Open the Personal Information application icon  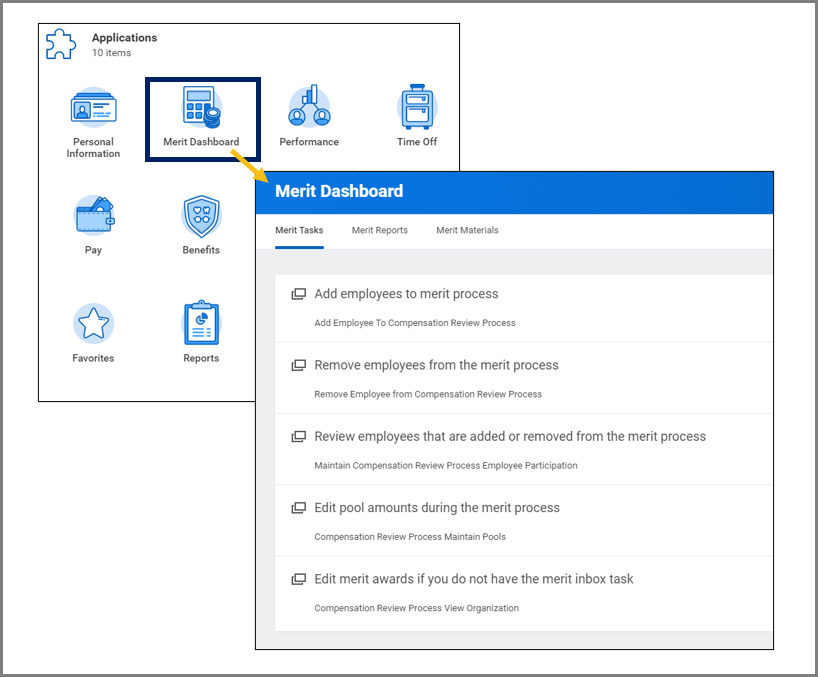[93, 108]
